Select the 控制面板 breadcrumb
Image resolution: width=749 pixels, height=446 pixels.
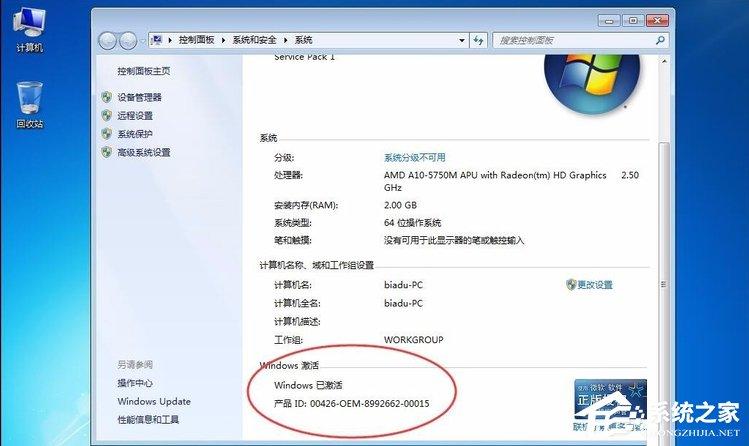tap(196, 40)
